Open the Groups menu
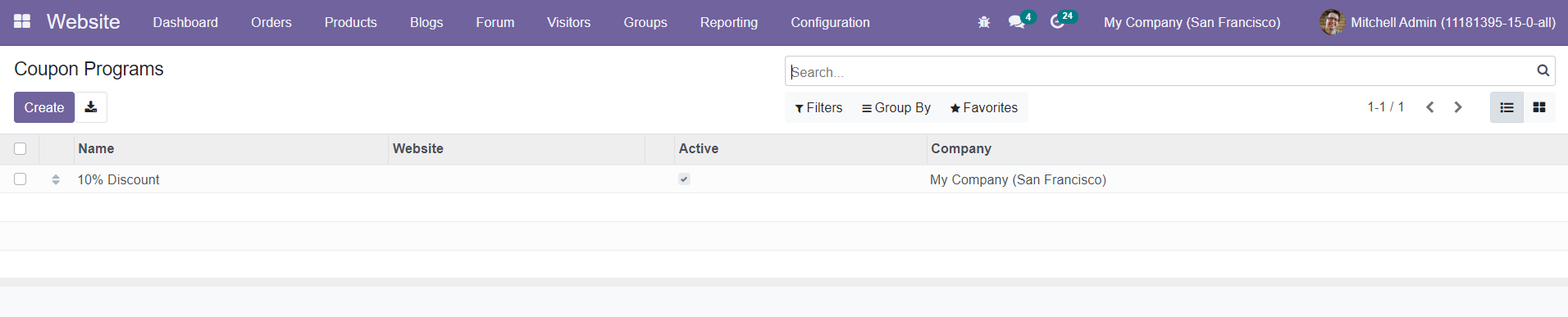 click(645, 22)
